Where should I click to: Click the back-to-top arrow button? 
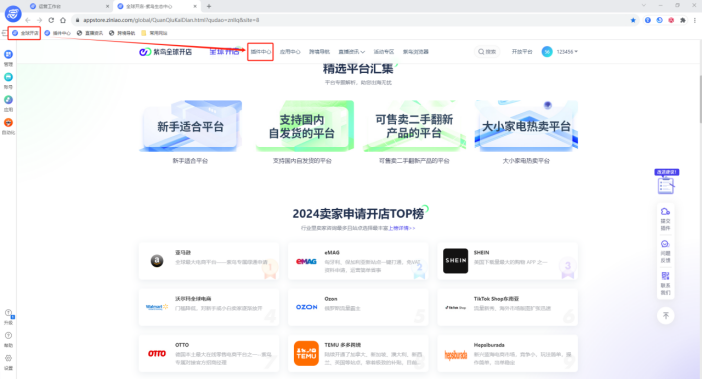(666, 316)
